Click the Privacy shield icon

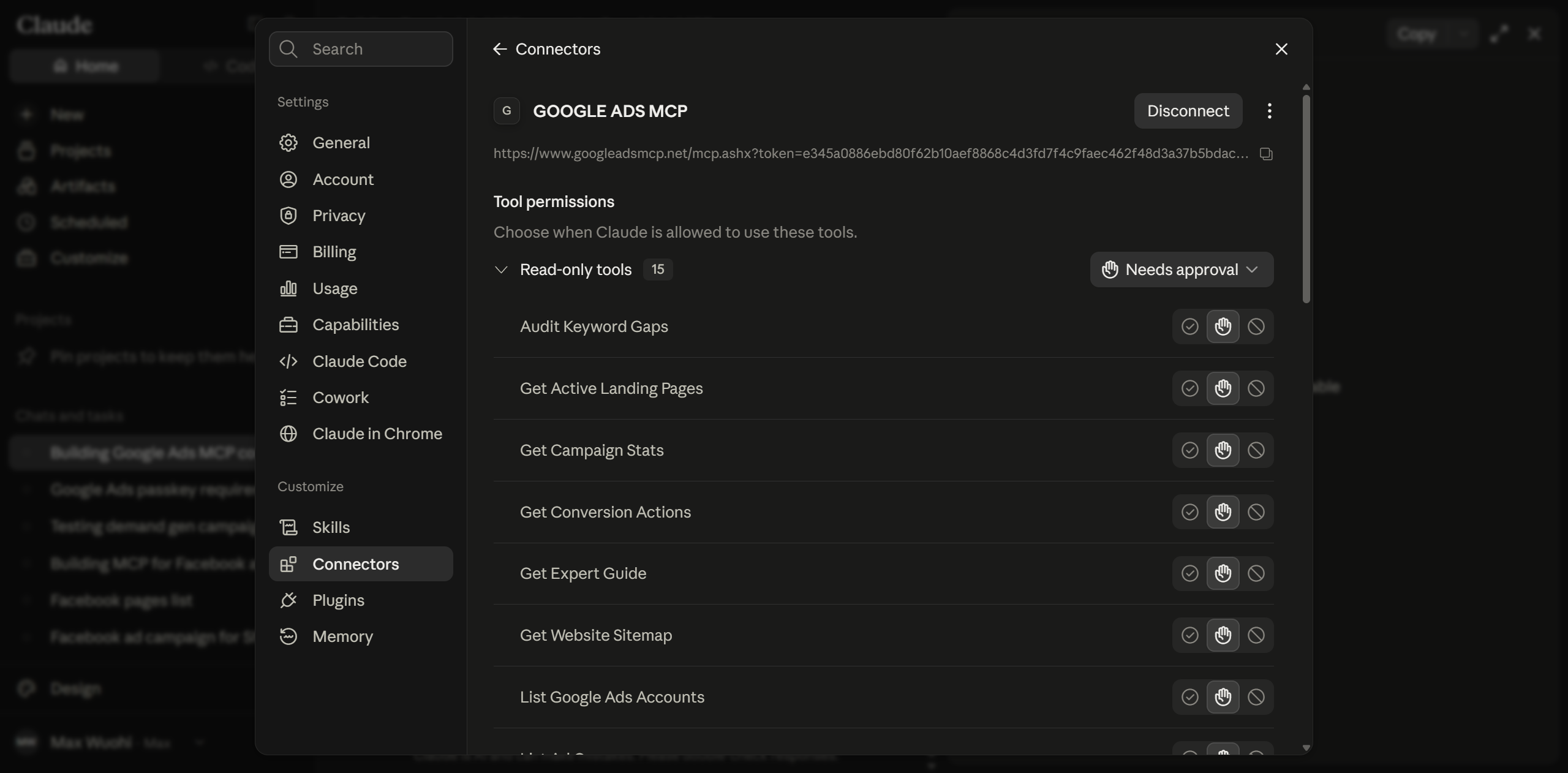[x=288, y=216]
